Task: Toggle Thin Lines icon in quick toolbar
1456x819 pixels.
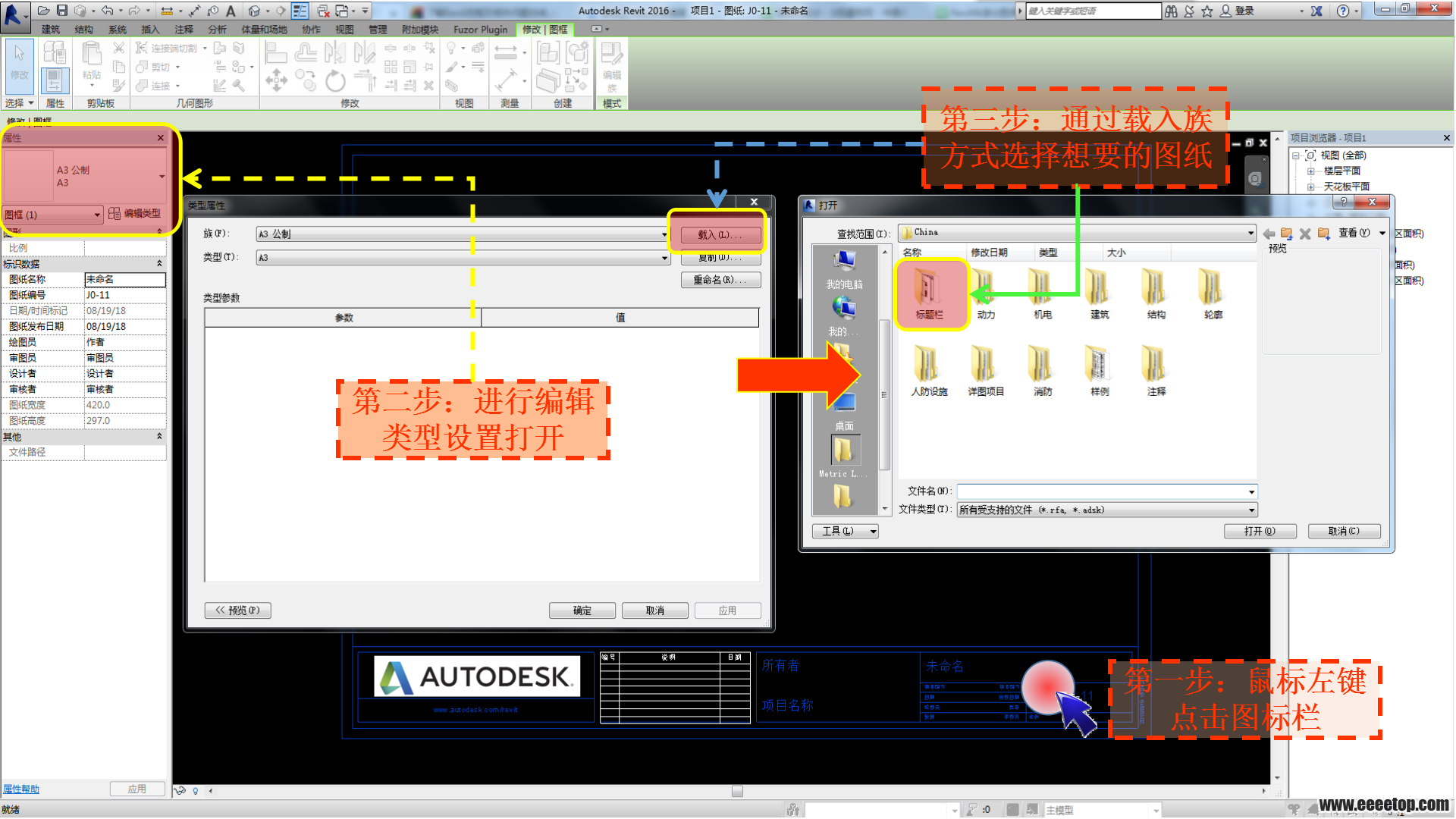Action: [300, 11]
